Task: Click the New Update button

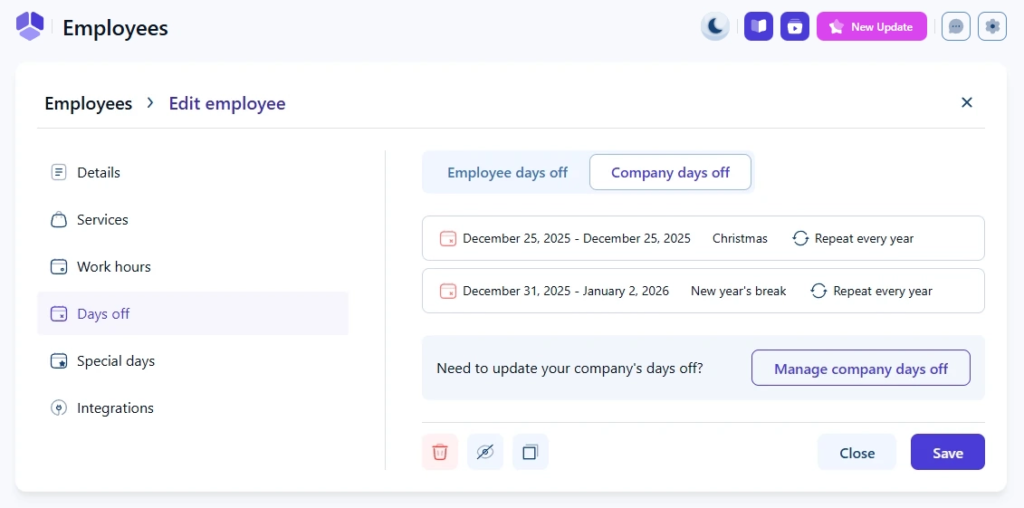Action: tap(871, 27)
